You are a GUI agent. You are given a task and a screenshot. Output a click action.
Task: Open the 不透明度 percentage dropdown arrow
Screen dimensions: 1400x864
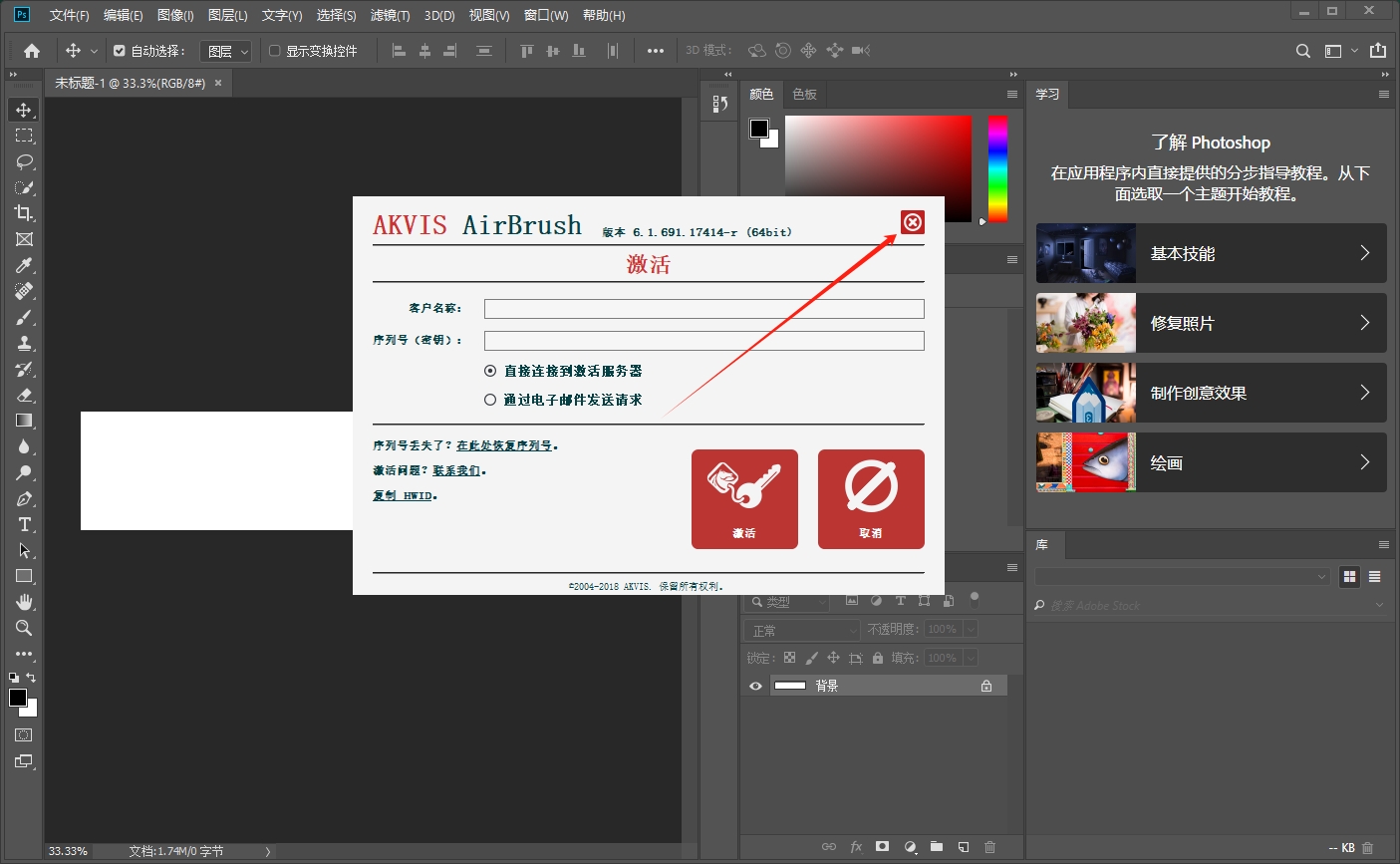[970, 630]
